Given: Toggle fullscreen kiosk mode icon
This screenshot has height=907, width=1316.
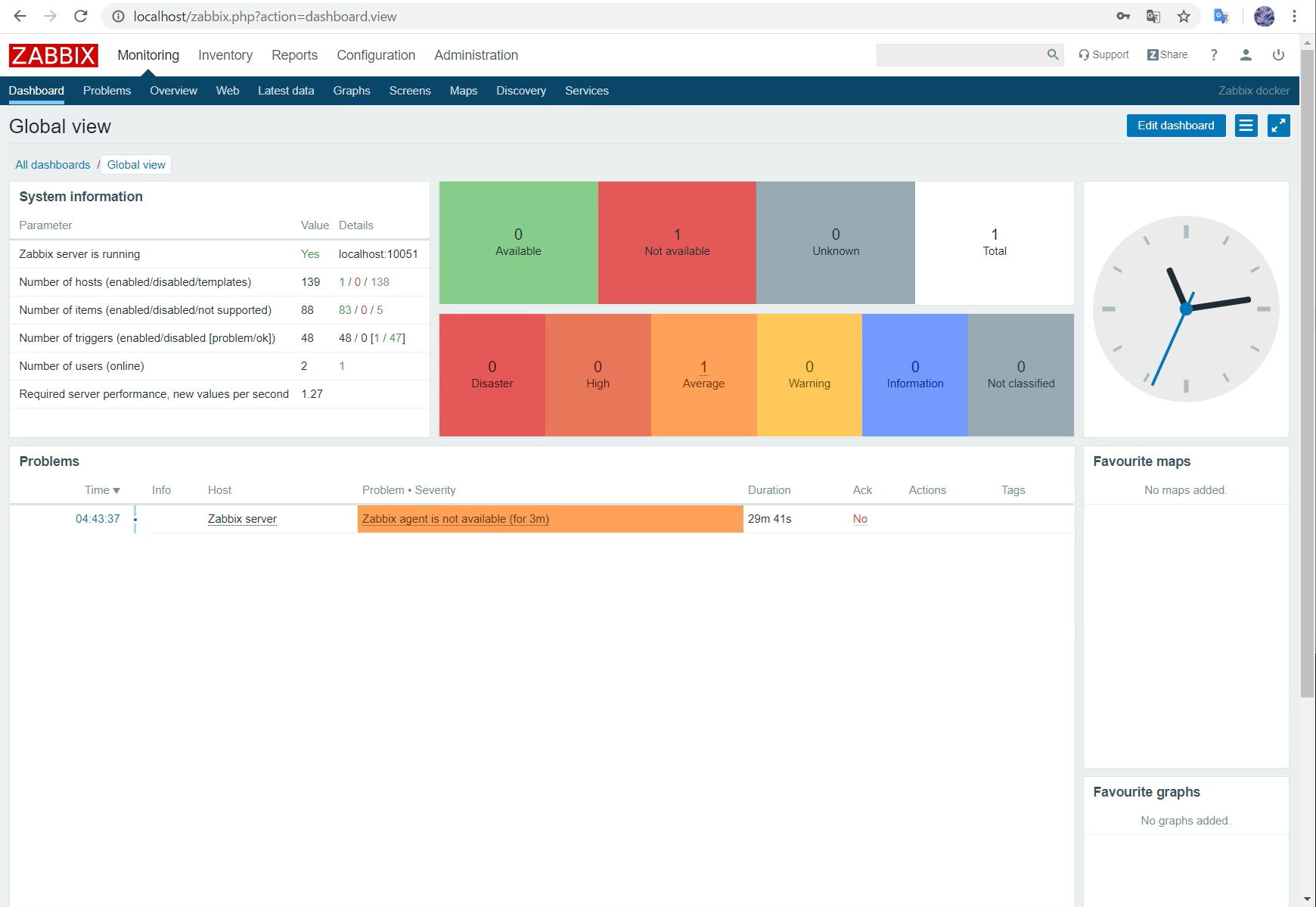Looking at the screenshot, I should (x=1278, y=126).
